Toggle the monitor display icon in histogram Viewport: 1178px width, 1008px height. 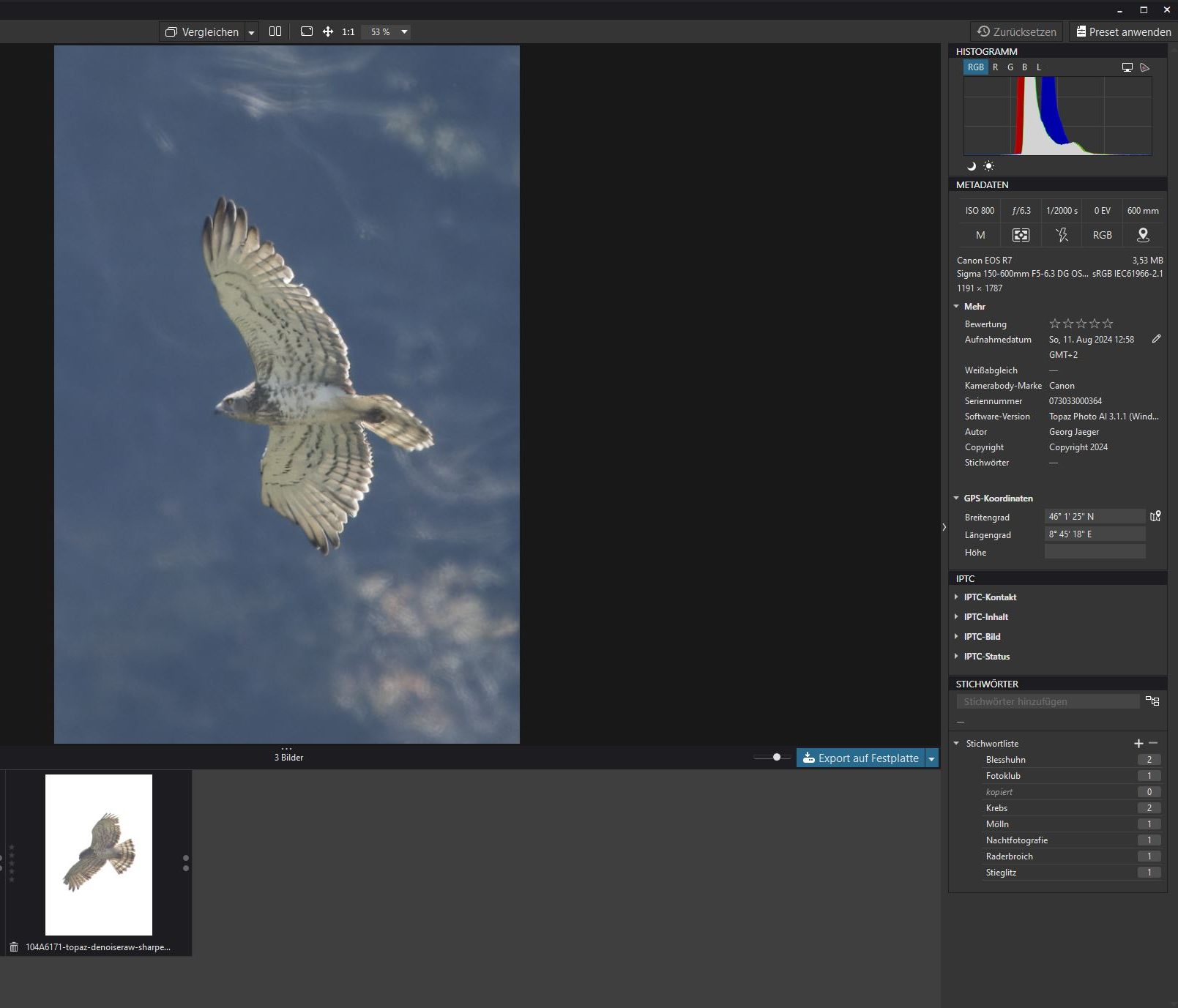tap(1127, 67)
